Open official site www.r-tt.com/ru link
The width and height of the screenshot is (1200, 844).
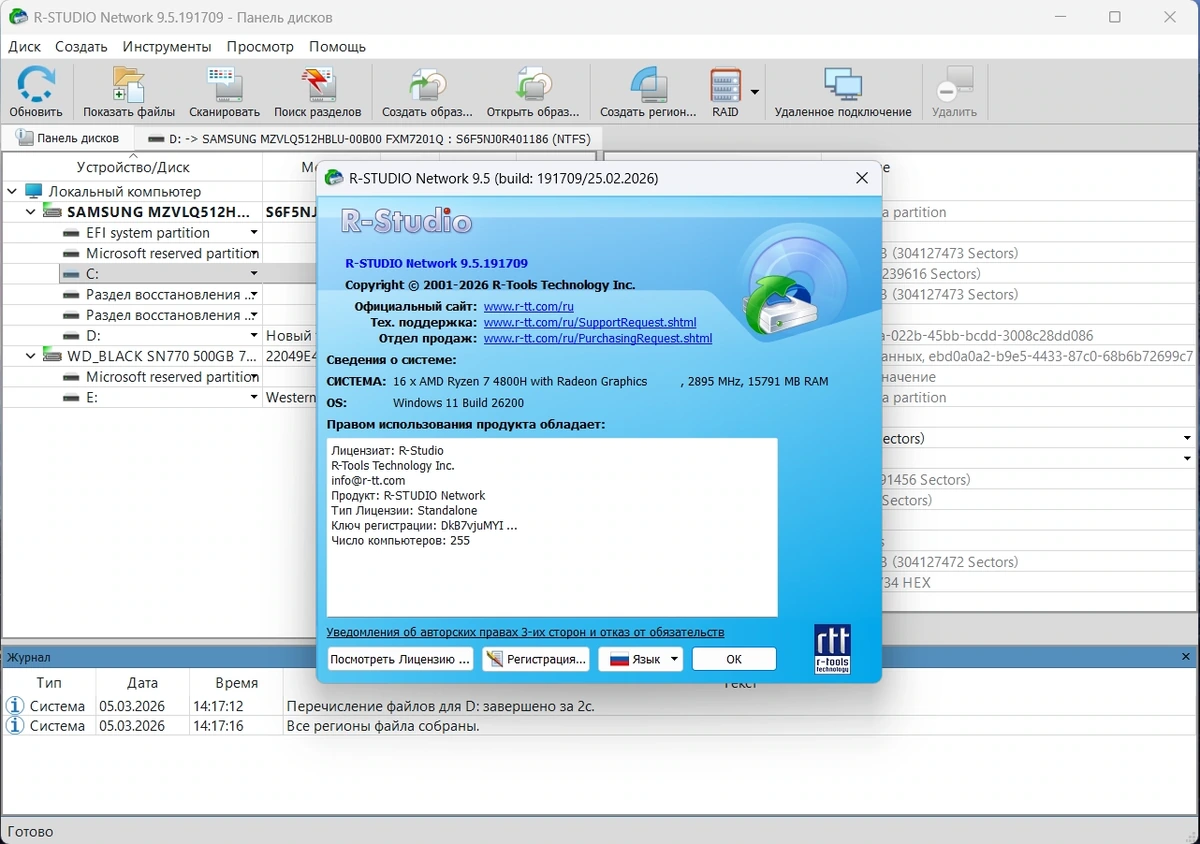528,307
